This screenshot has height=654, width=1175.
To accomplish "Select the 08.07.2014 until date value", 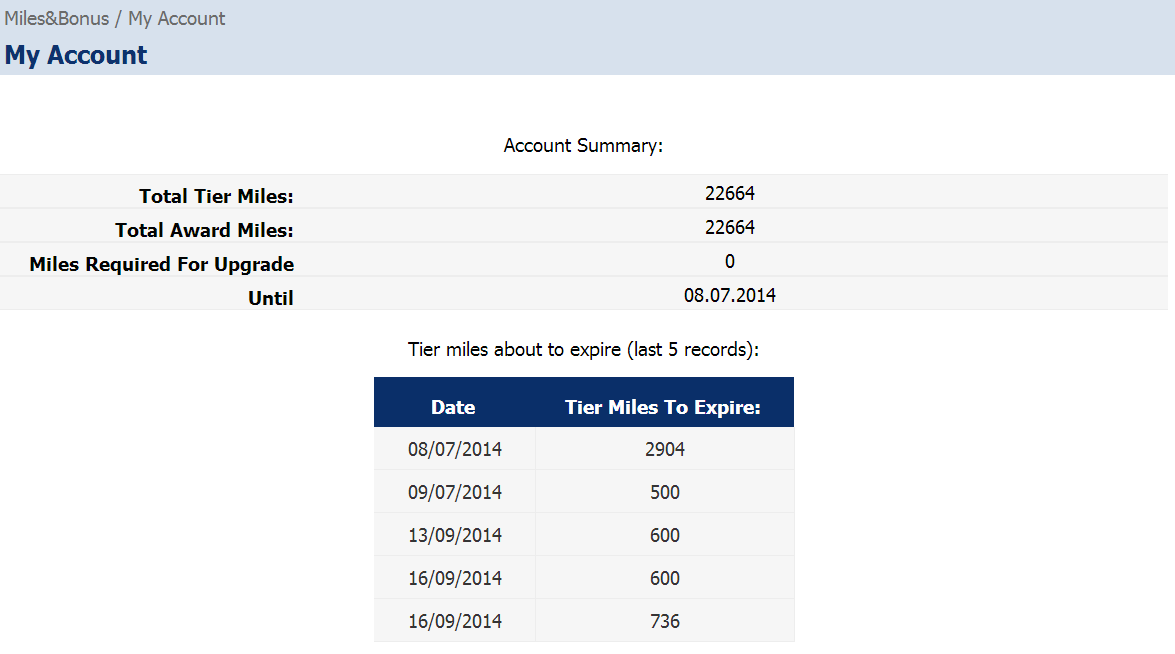I will pos(729,295).
